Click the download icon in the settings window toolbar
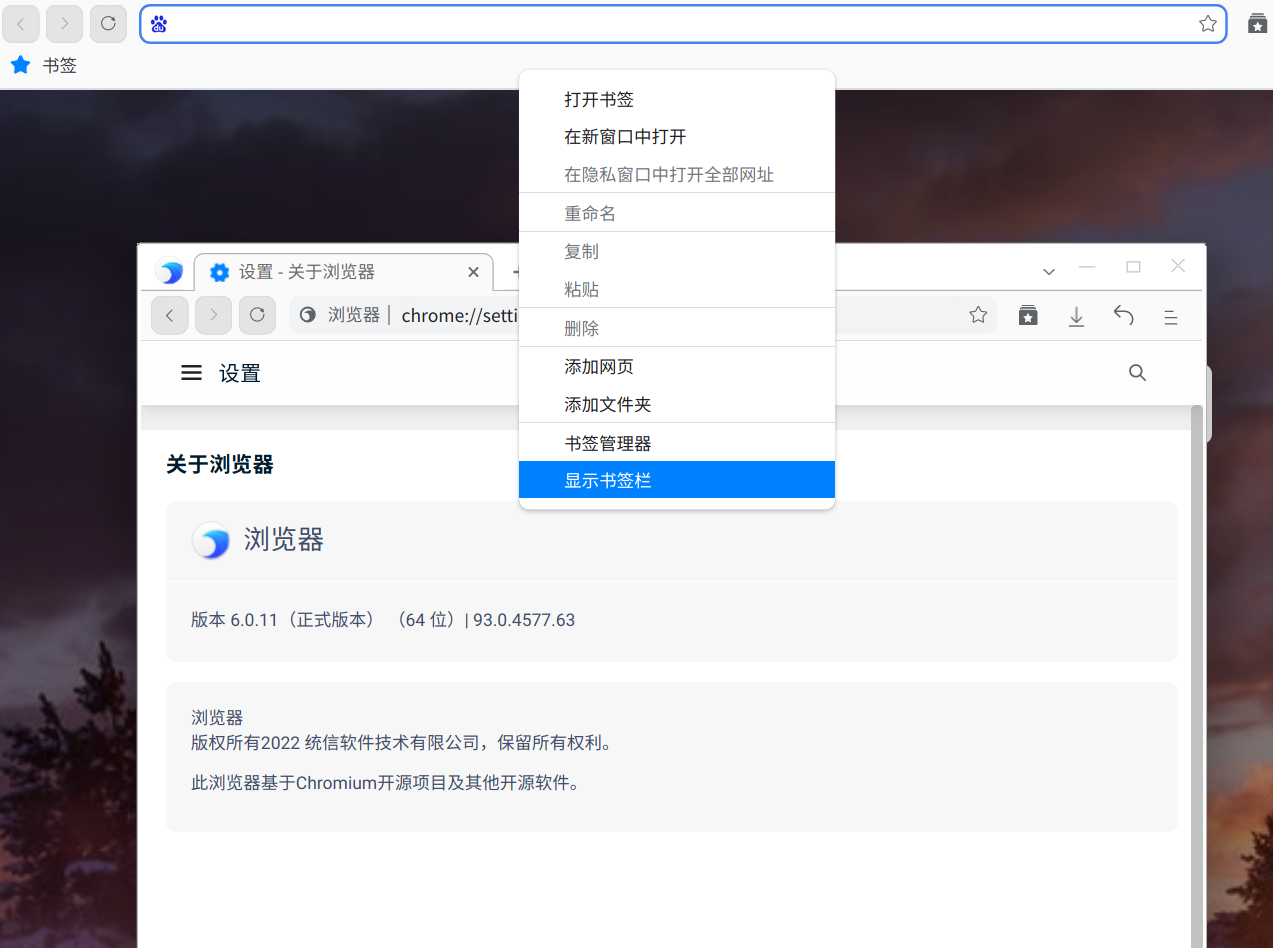 tap(1076, 316)
